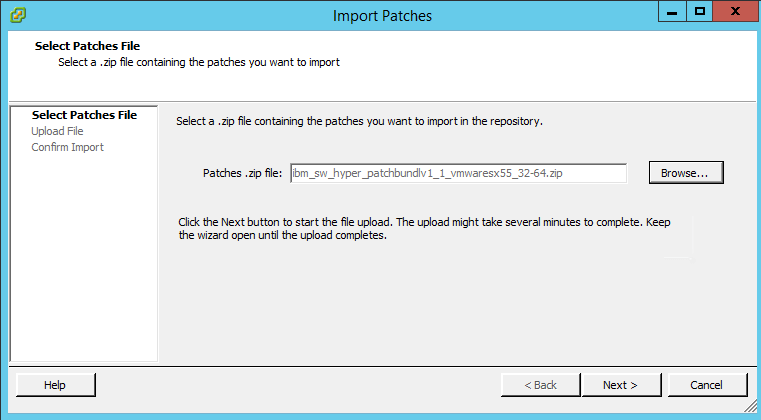Image resolution: width=761 pixels, height=420 pixels.
Task: Close the Import Patches dialog with X
Action: click(x=735, y=12)
